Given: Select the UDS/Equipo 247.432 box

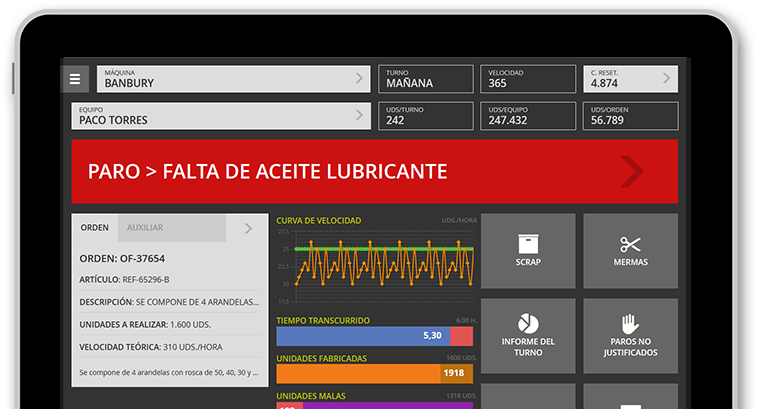Looking at the screenshot, I should click(x=528, y=115).
